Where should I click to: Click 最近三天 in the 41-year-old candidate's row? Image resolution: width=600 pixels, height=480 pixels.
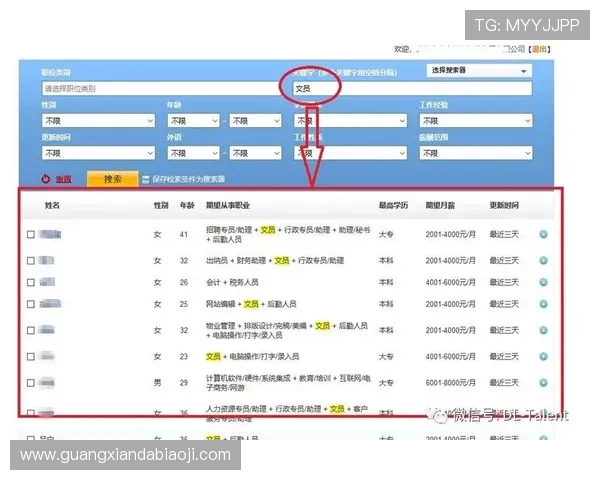(x=504, y=234)
